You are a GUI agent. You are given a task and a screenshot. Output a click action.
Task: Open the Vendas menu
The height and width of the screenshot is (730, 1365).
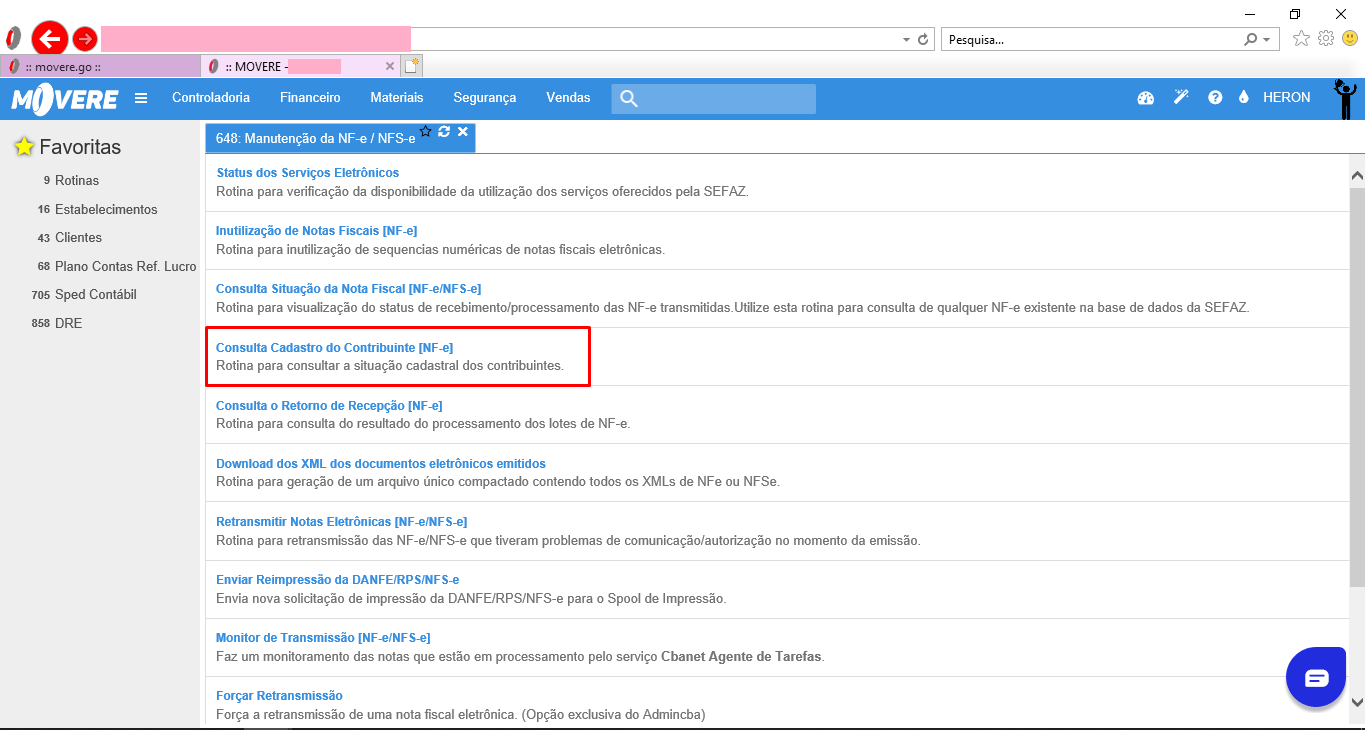tap(568, 98)
